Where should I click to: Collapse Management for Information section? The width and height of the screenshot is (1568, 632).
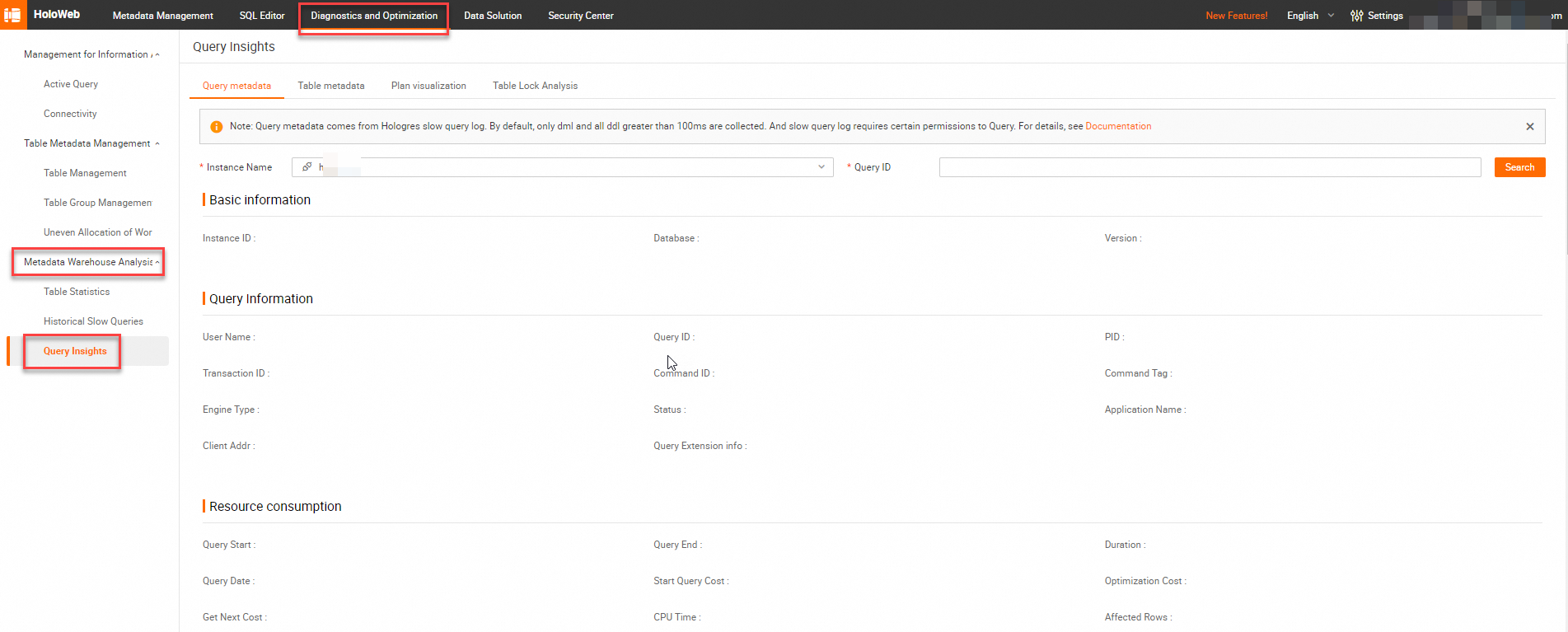click(157, 54)
